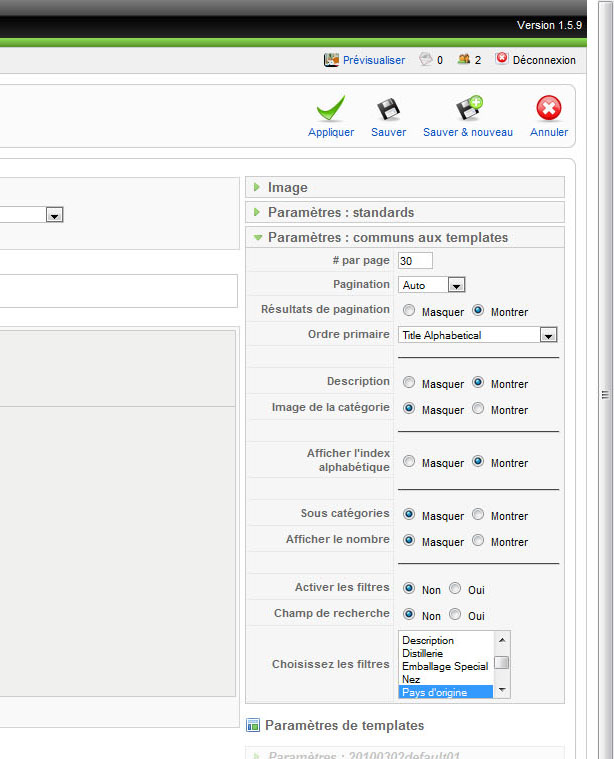Screen dimensions: 614x759
Task: Open the Pagination Auto dropdown
Action: [431, 285]
